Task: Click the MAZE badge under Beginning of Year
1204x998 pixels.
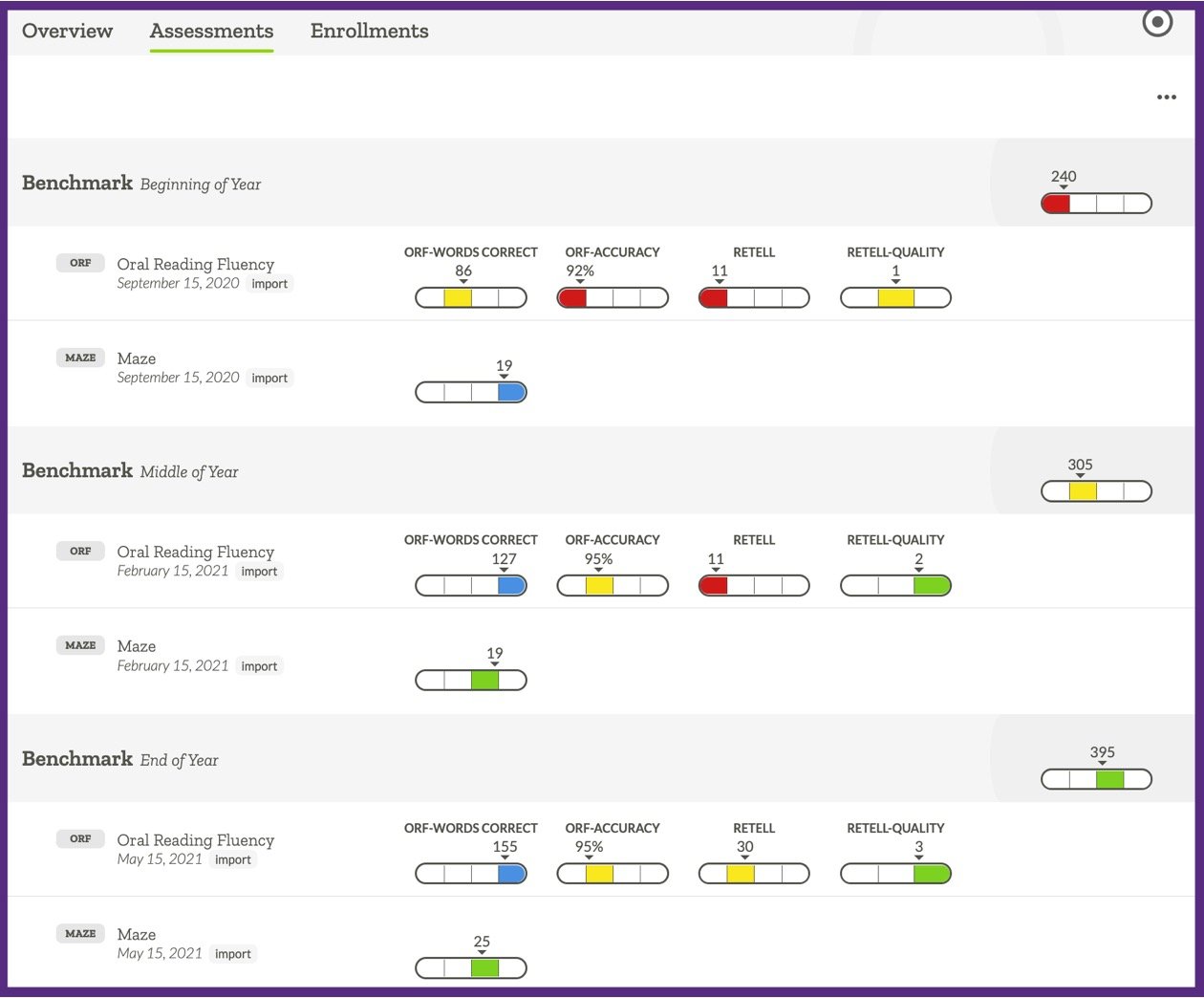Action: 79,357
